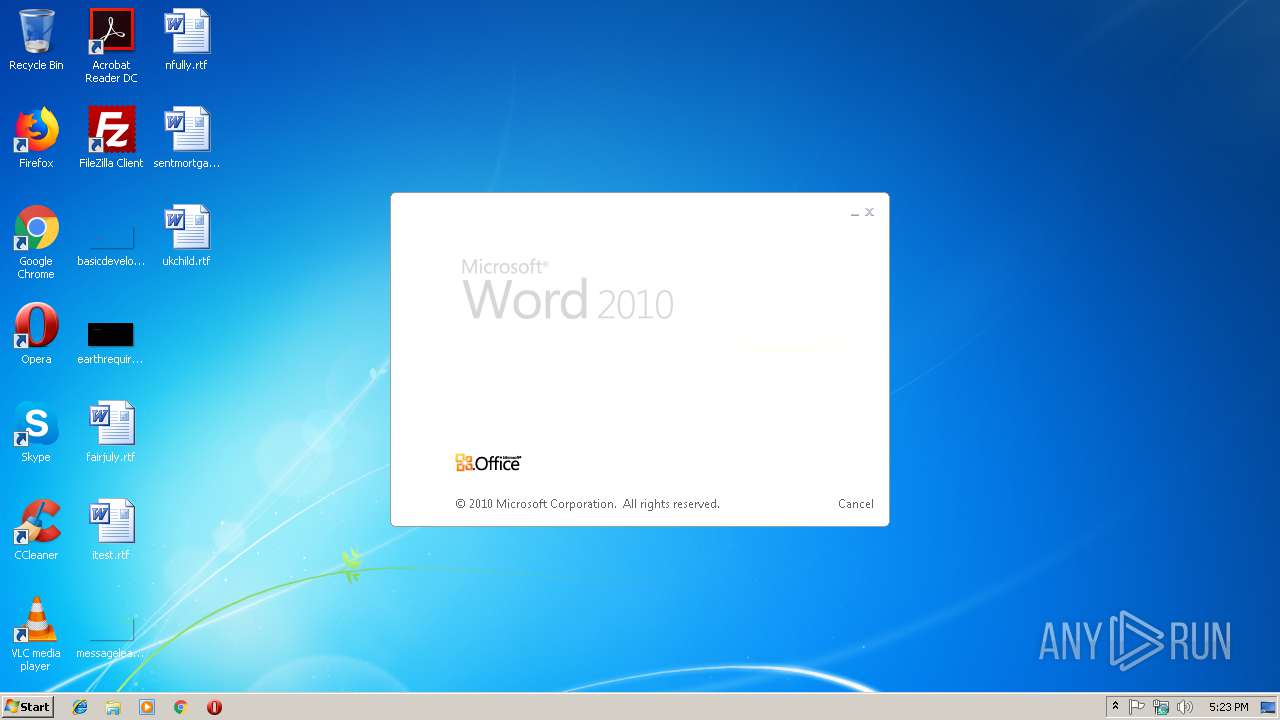Open VLC media player shortcut
The height and width of the screenshot is (720, 1280).
[36, 634]
